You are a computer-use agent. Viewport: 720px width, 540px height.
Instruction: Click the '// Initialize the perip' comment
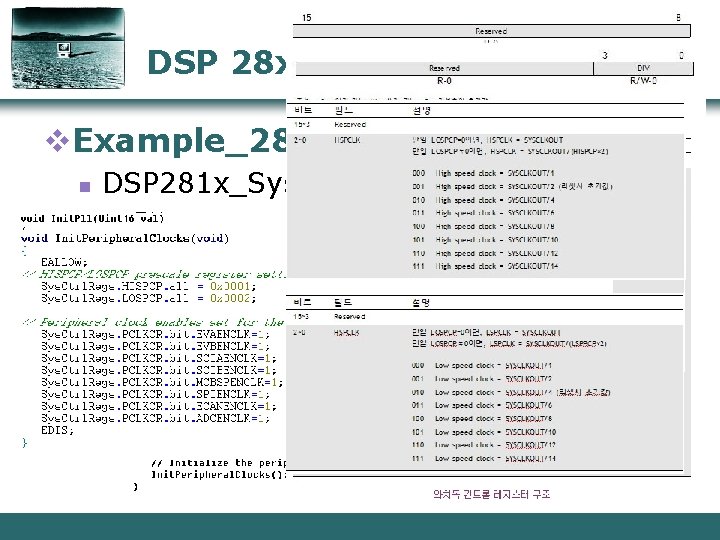pos(219,462)
